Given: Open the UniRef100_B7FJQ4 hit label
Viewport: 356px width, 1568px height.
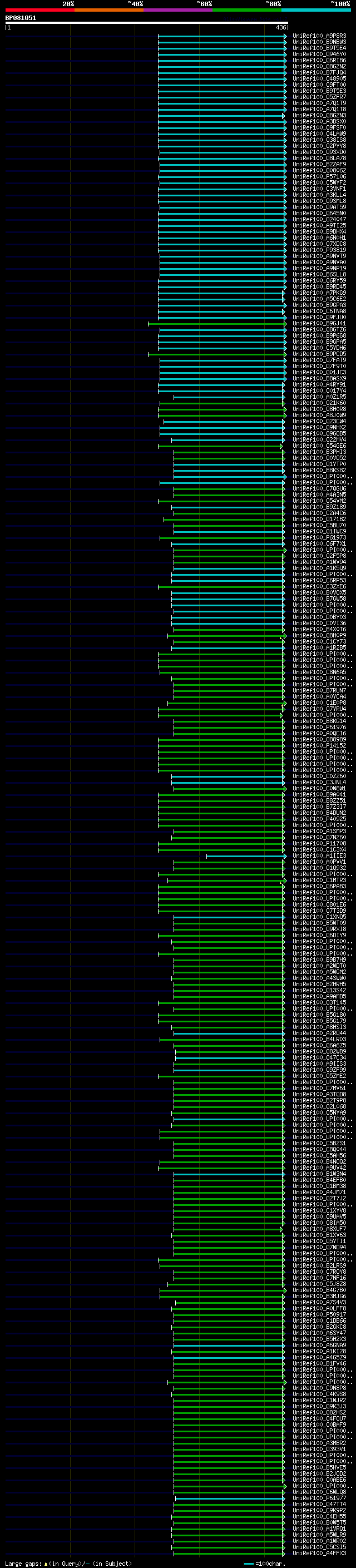Looking at the screenshot, I should tap(319, 72).
